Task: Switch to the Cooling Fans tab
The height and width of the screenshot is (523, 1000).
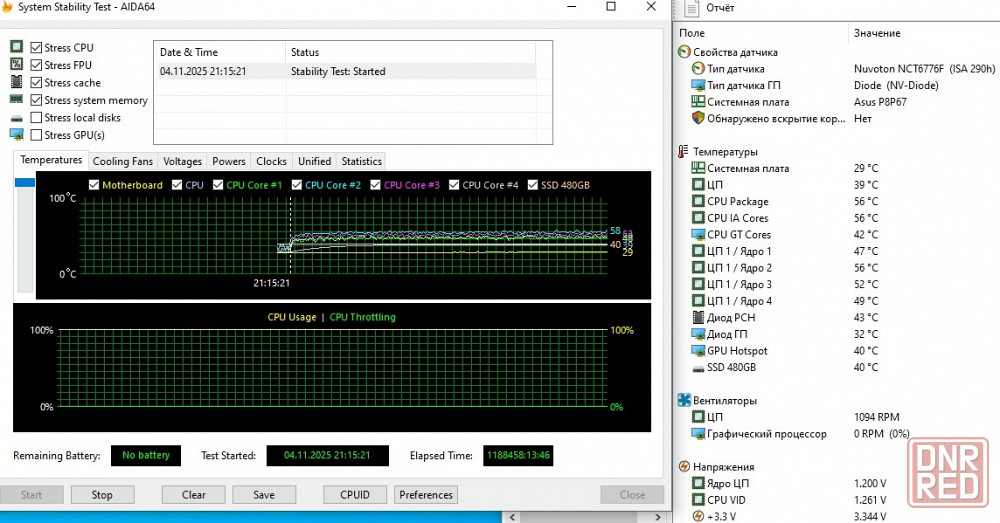Action: [x=122, y=161]
